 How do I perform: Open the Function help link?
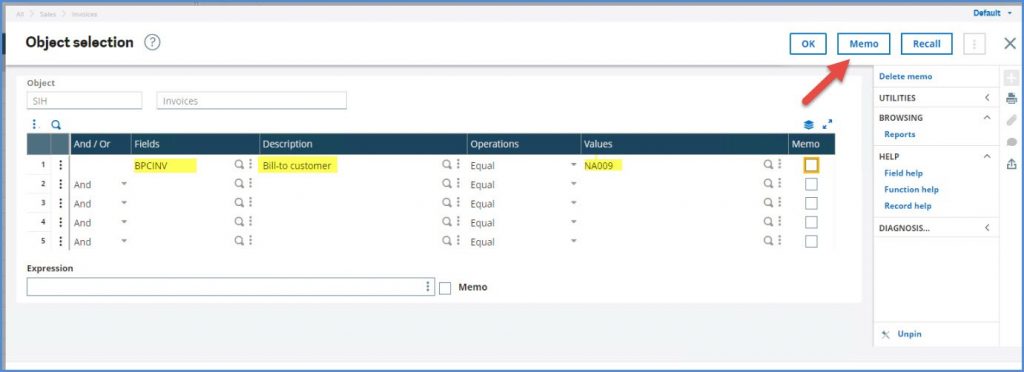click(x=911, y=189)
